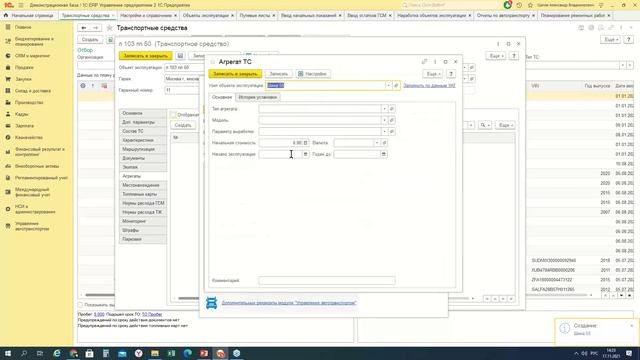The height and width of the screenshot is (360, 640).
Task: Select 'Нормы расхода ГСМ' section
Action: 143,203
